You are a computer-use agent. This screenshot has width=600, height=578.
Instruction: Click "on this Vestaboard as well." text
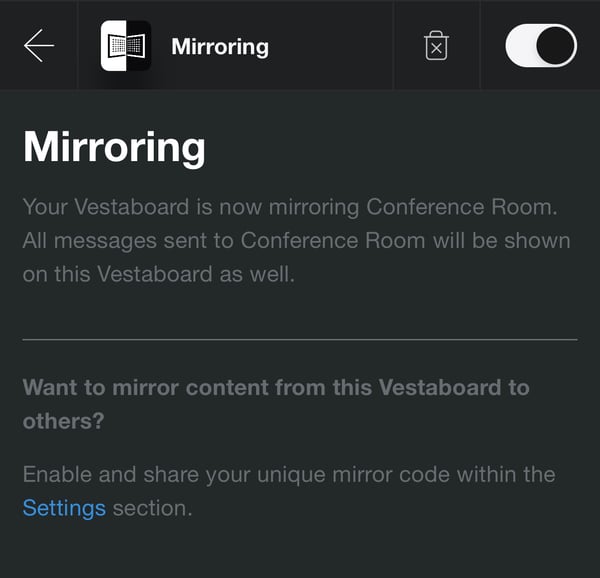coord(159,274)
